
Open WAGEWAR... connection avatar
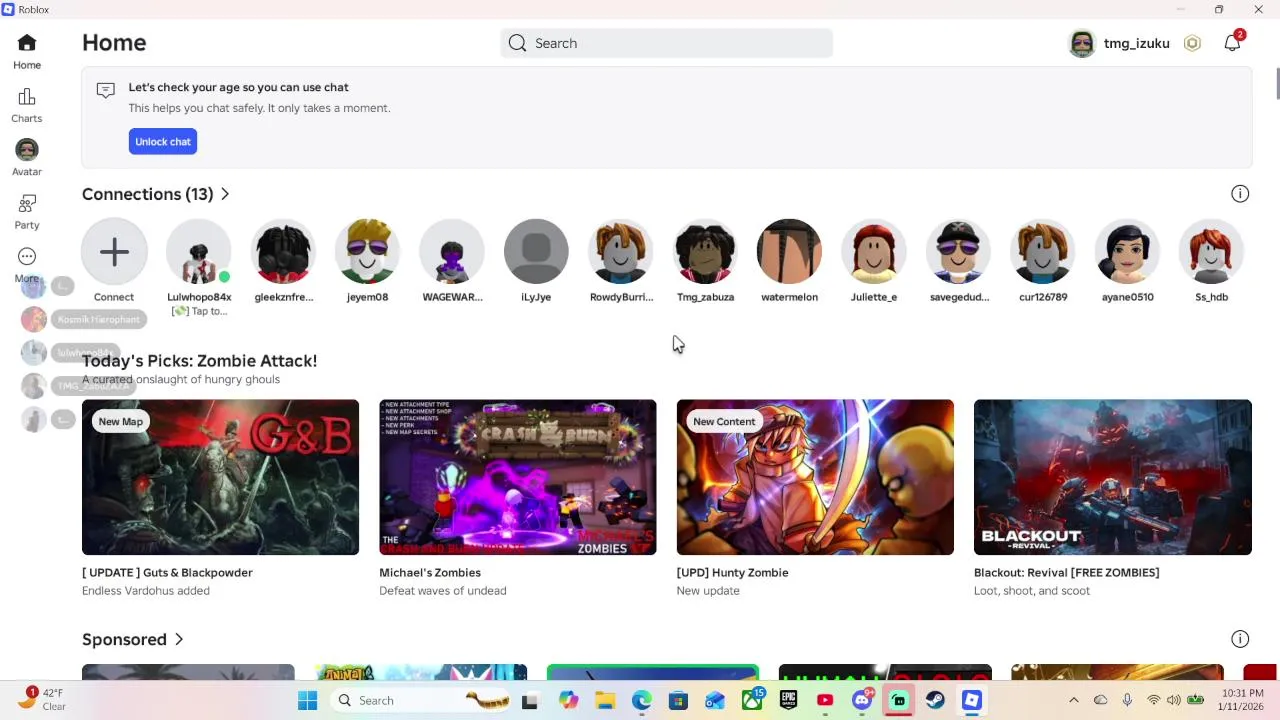click(452, 252)
